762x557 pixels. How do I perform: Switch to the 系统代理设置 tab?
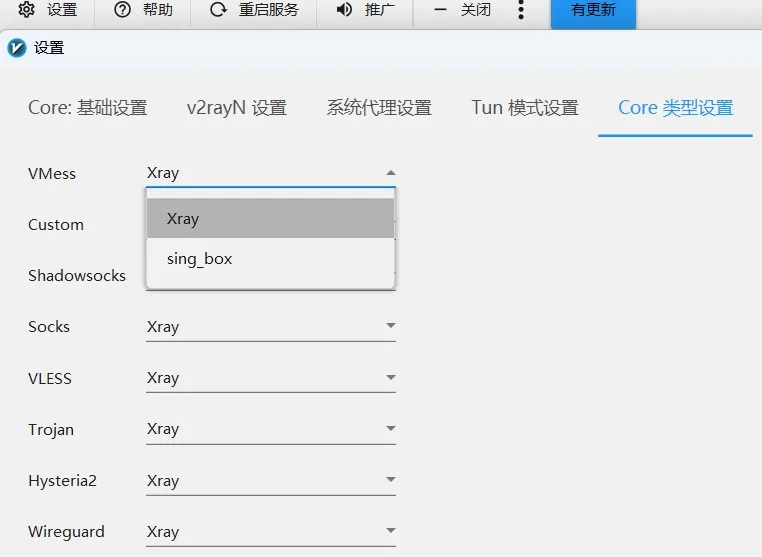click(379, 108)
